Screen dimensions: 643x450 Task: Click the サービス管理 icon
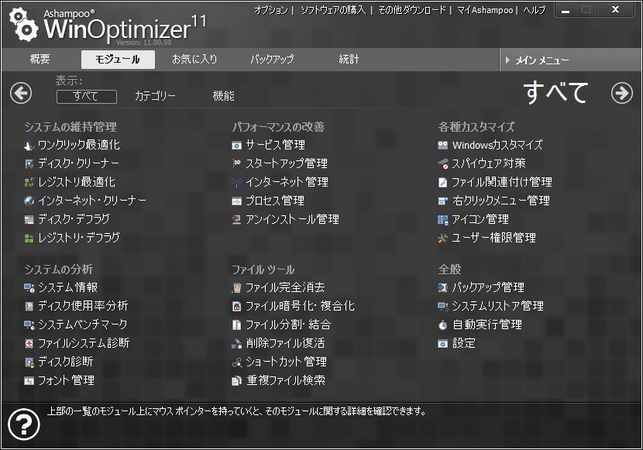tap(237, 145)
